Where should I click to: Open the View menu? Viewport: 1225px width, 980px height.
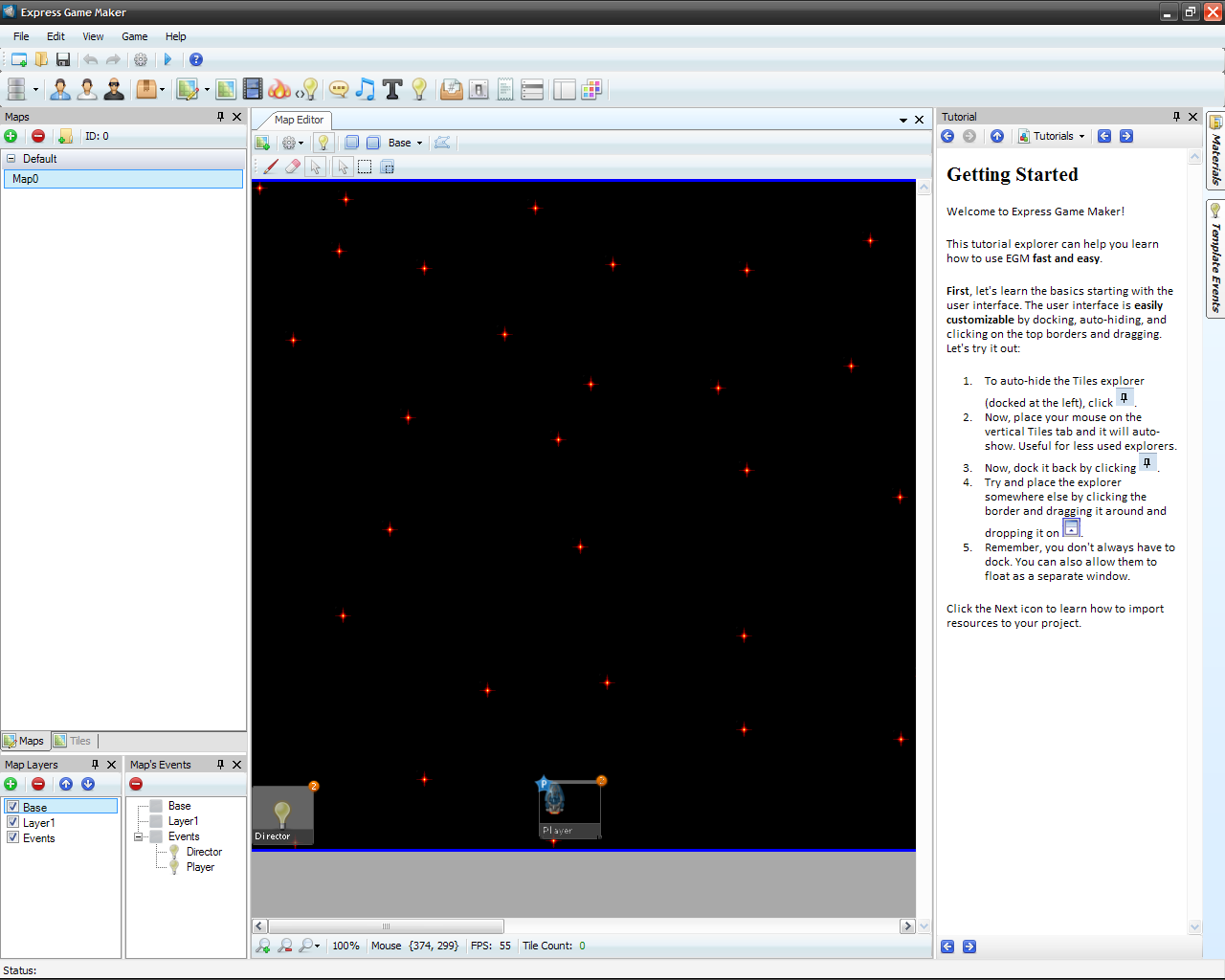coord(93,36)
